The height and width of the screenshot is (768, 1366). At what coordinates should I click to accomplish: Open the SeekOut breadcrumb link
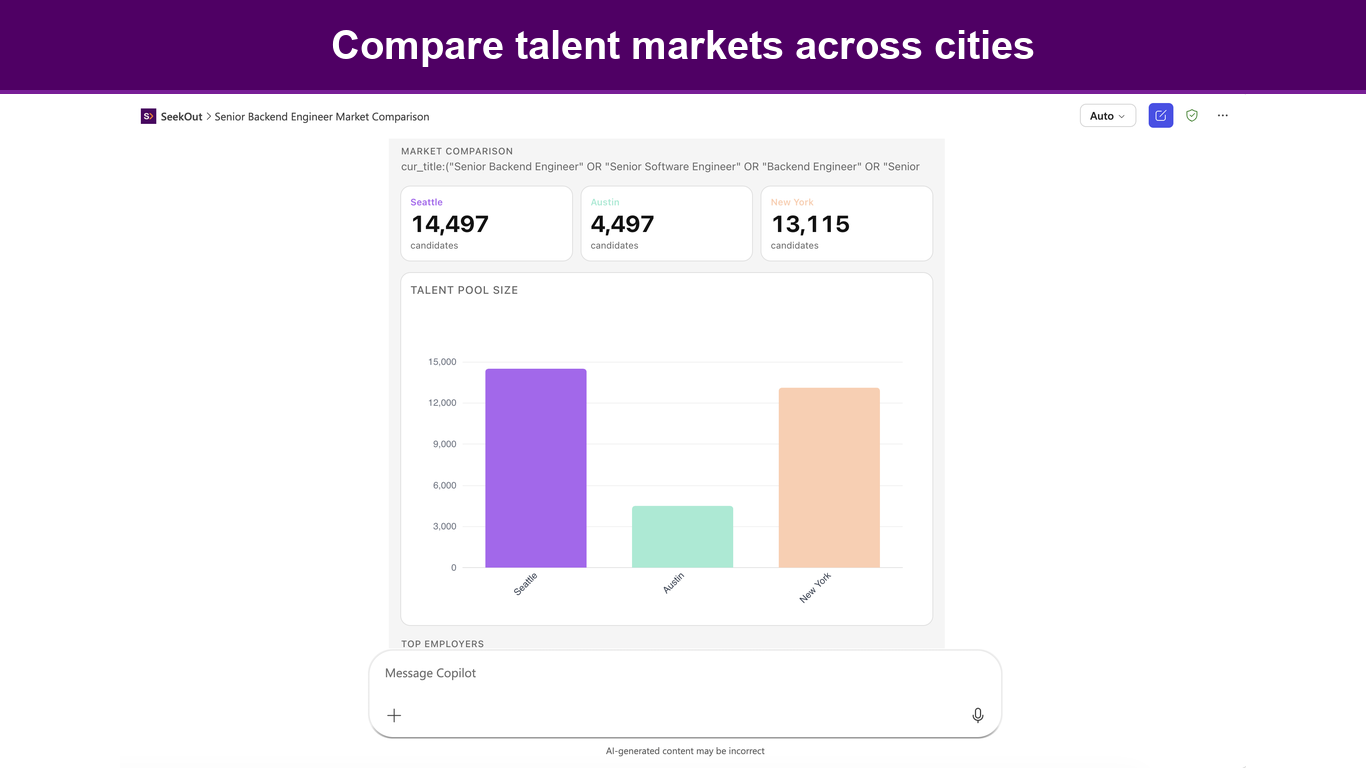point(181,117)
